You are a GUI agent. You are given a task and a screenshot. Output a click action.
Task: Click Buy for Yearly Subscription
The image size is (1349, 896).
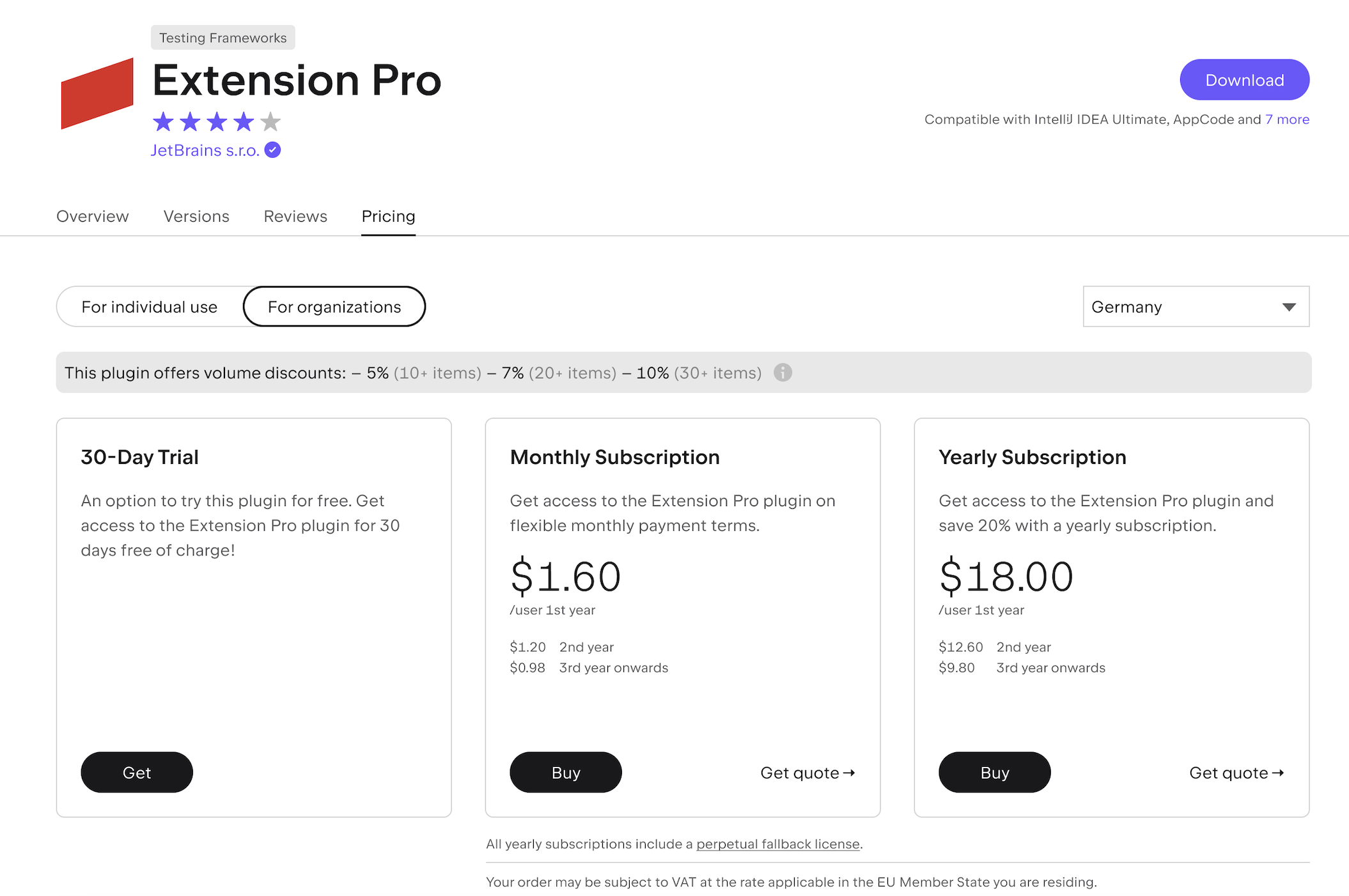point(994,772)
